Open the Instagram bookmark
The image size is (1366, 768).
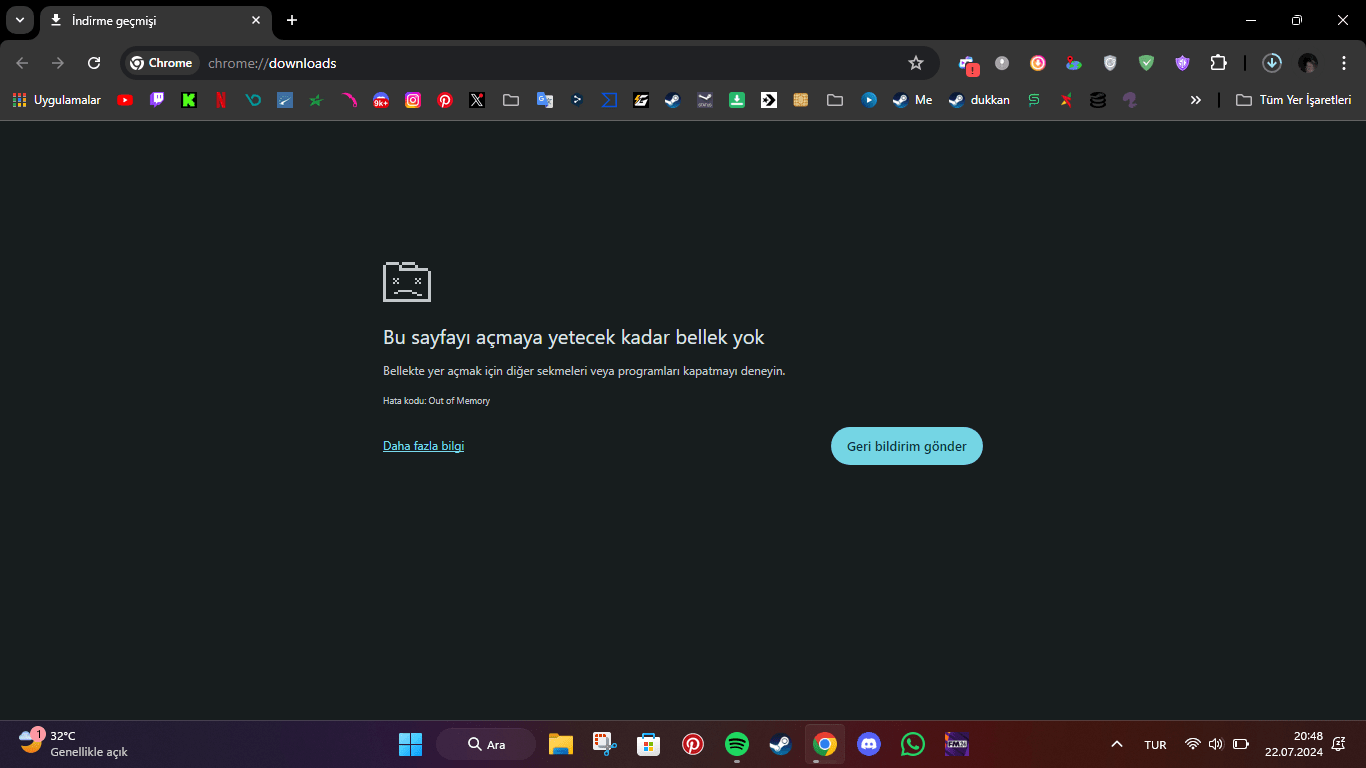coord(413,100)
